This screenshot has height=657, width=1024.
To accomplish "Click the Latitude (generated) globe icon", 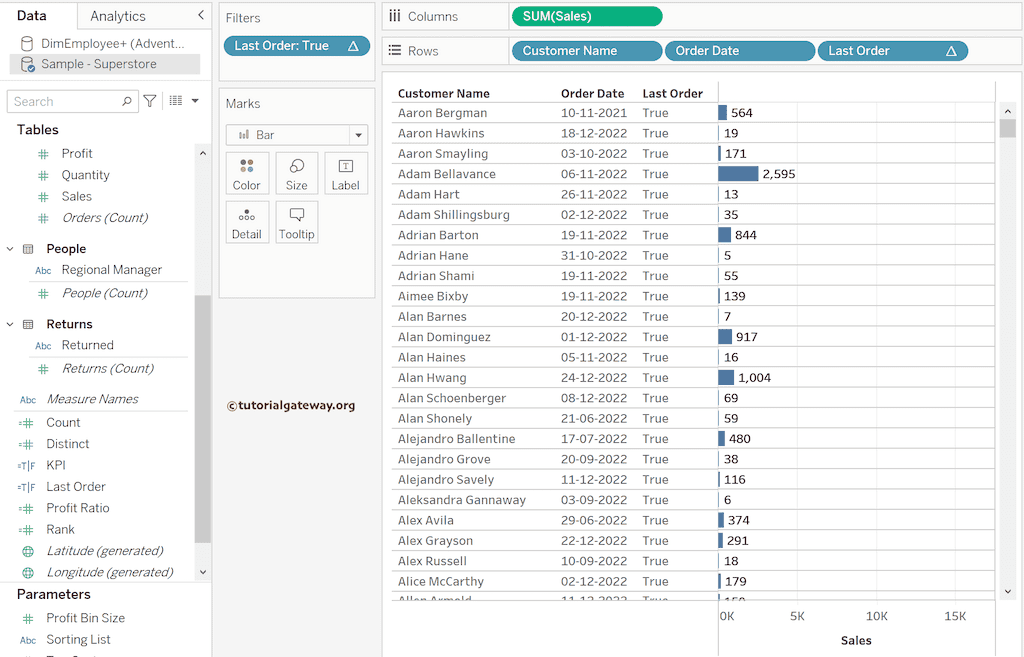I will (x=28, y=551).
